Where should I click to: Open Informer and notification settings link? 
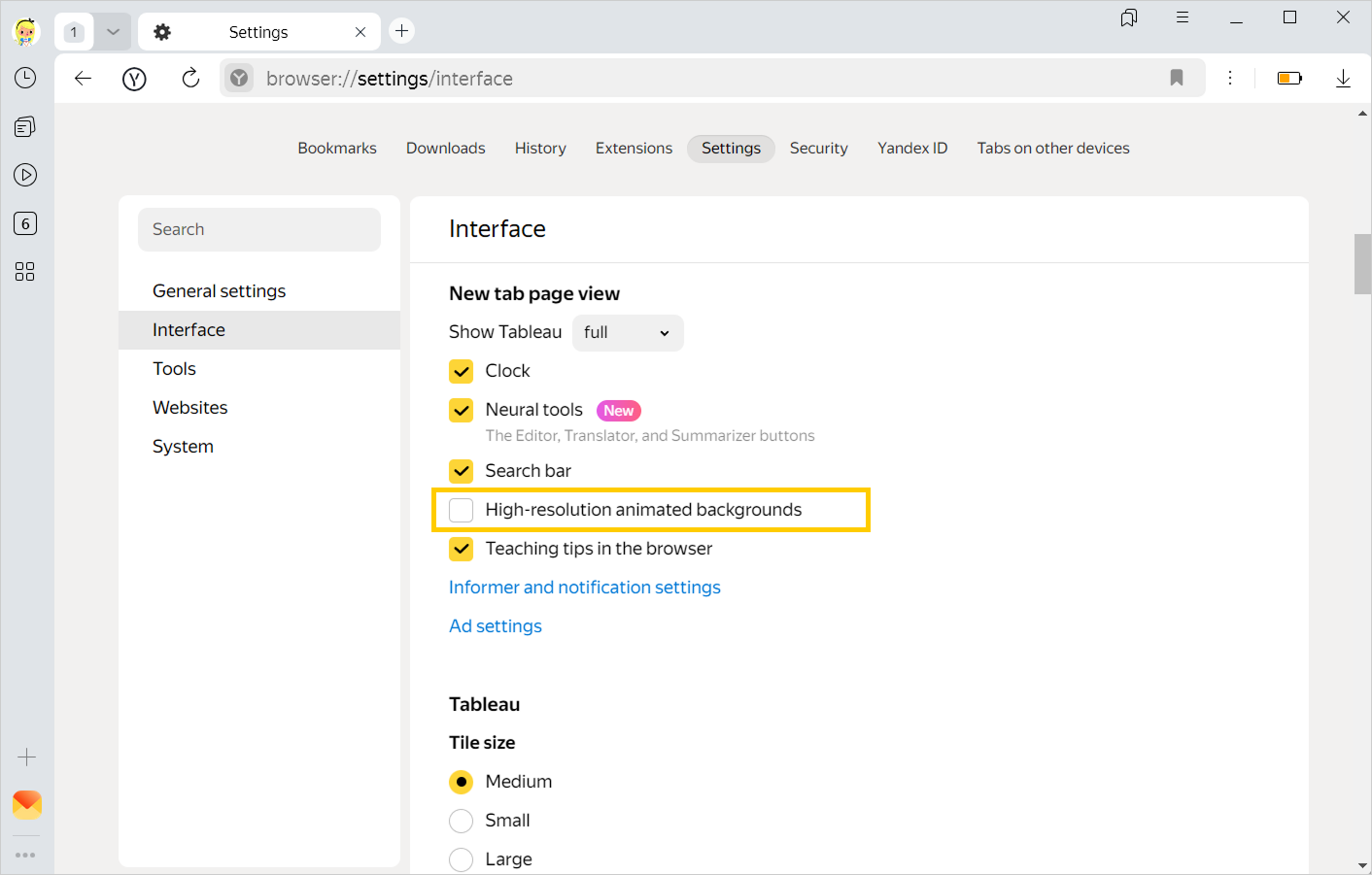584,588
